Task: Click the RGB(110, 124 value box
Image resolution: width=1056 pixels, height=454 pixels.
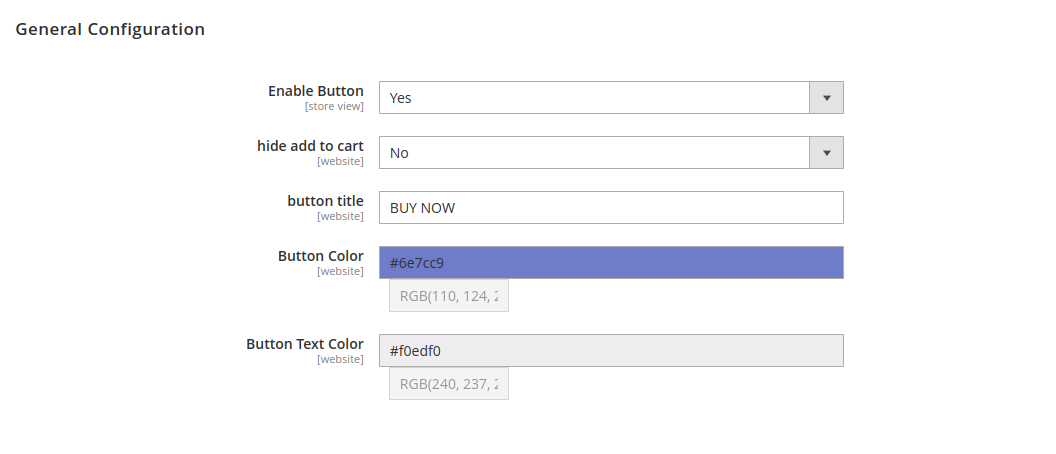Action: click(x=449, y=296)
